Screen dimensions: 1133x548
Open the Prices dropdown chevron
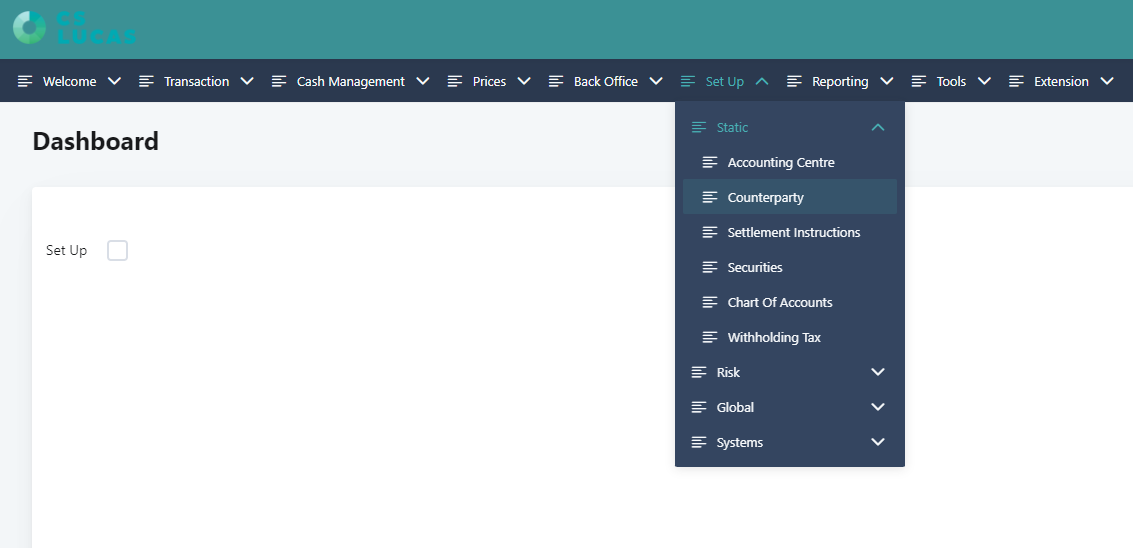coord(524,81)
